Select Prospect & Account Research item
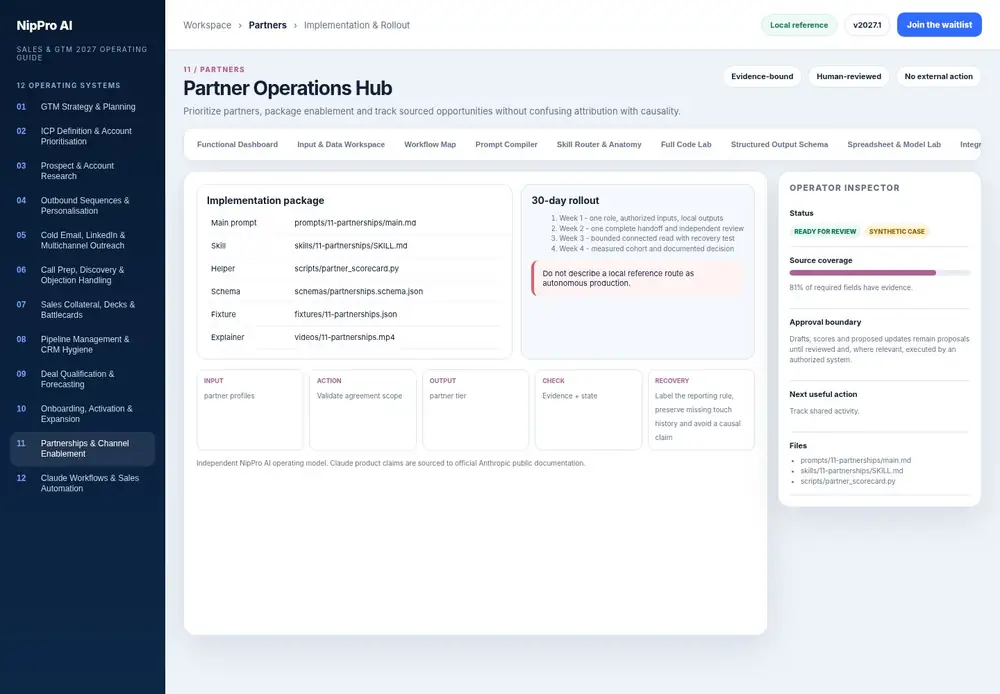The height and width of the screenshot is (694, 1000). [82, 171]
